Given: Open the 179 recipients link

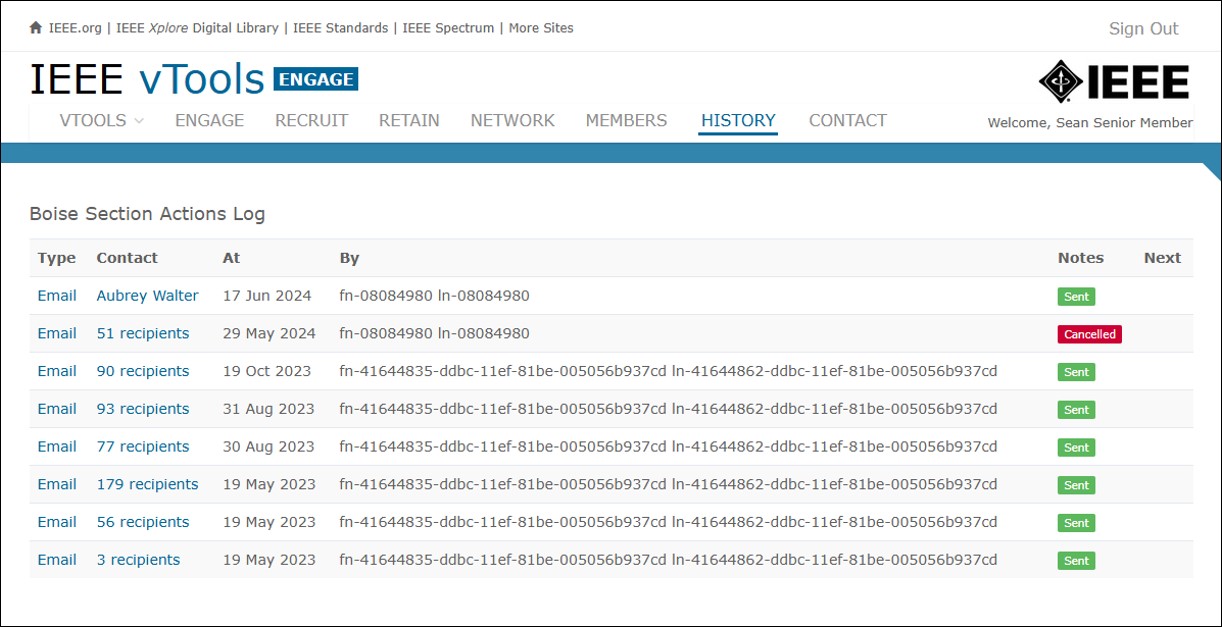Looking at the screenshot, I should tap(147, 485).
